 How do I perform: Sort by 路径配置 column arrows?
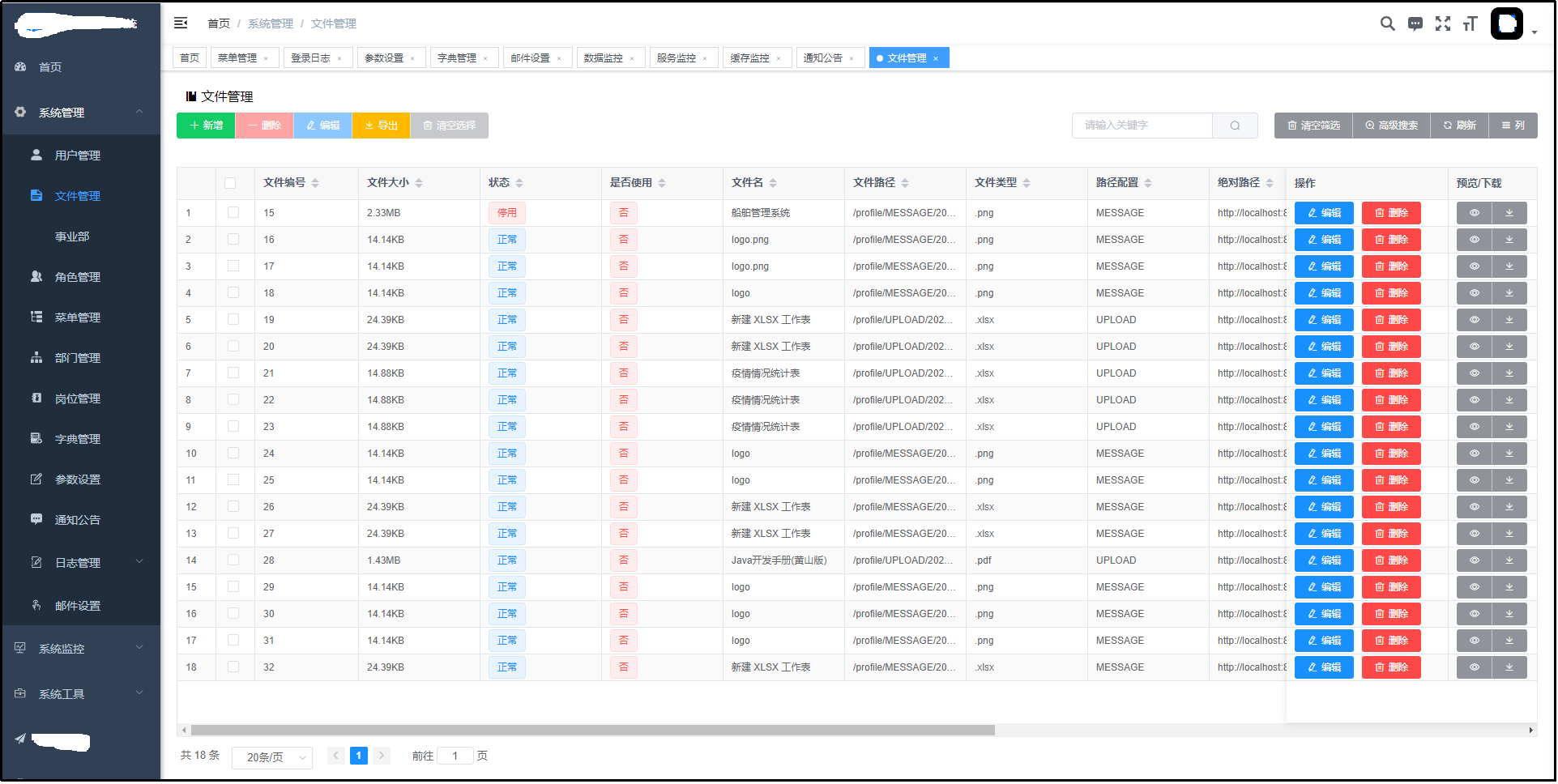(x=1148, y=183)
